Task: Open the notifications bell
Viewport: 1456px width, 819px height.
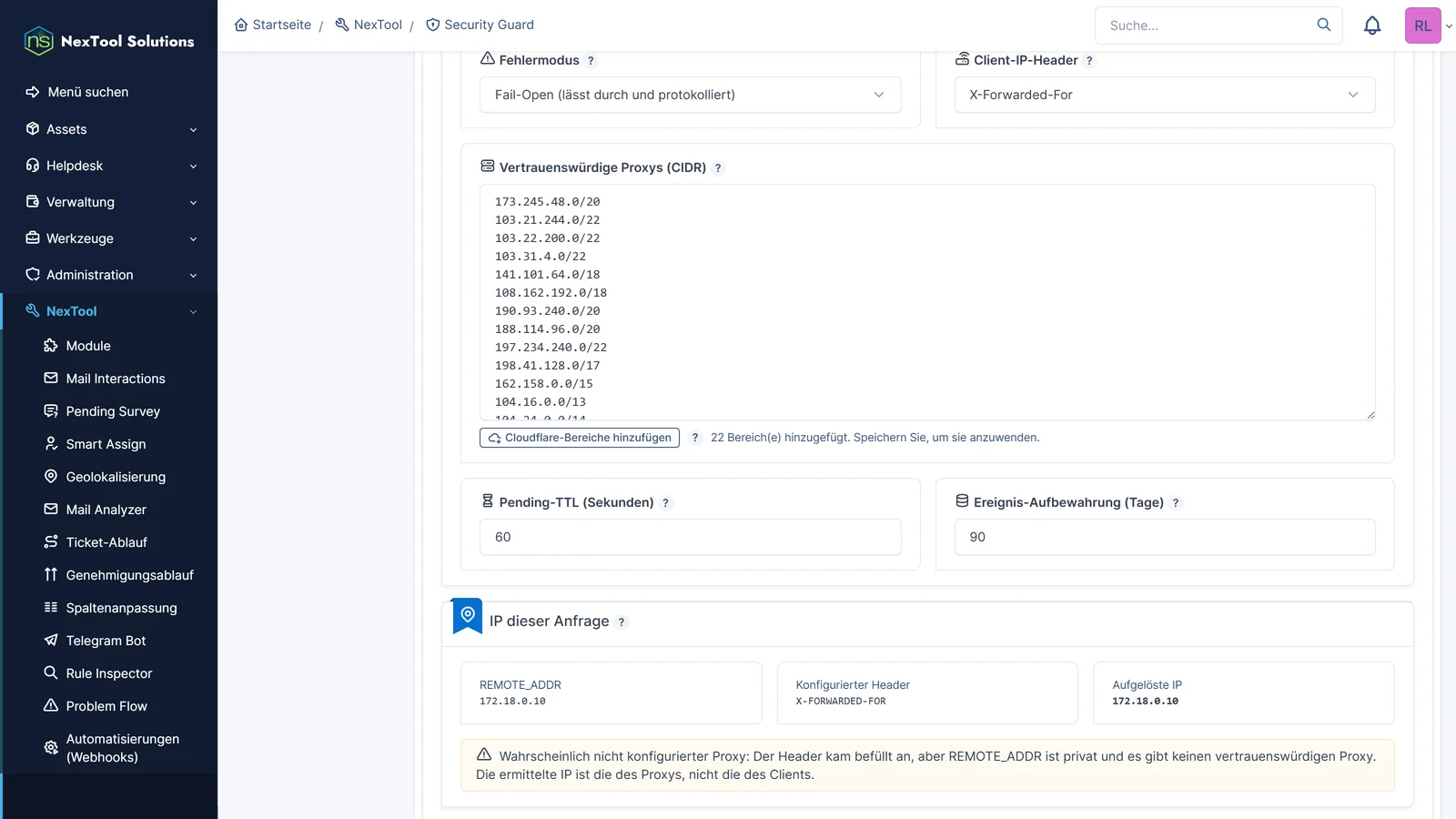Action: 1372,25
